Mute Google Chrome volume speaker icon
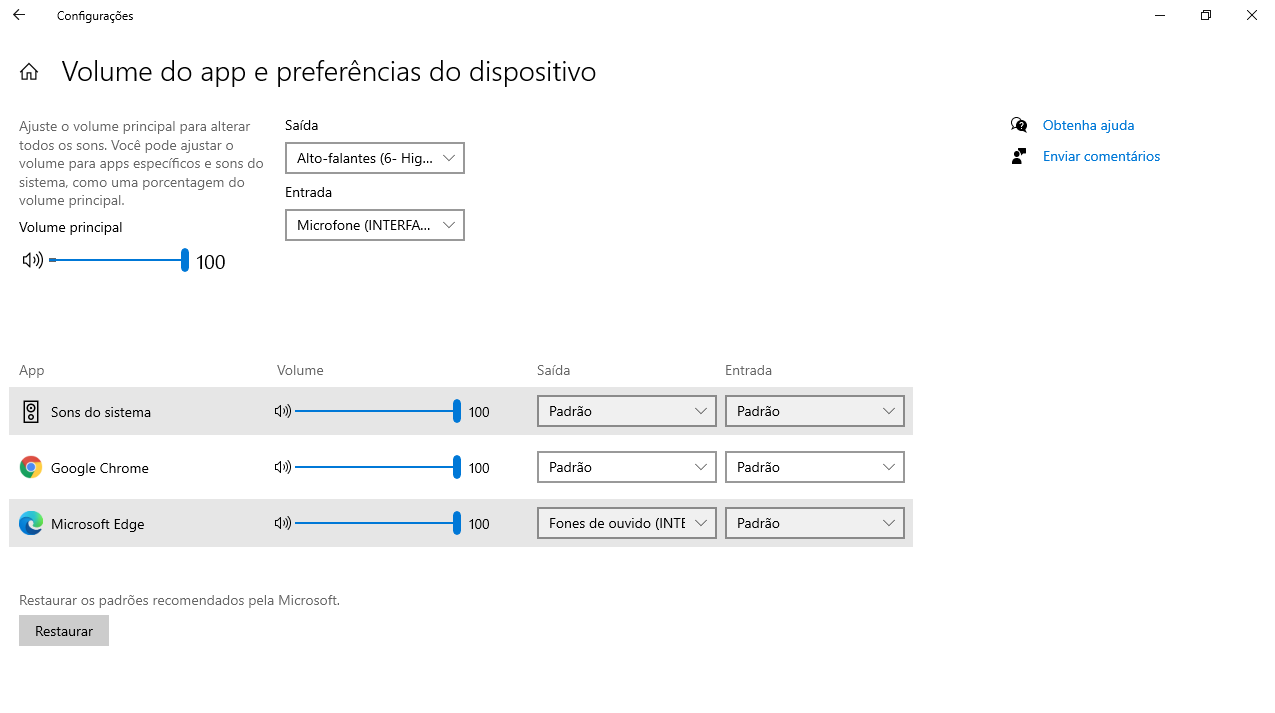Screen dimensions: 1275x713 (x=283, y=467)
